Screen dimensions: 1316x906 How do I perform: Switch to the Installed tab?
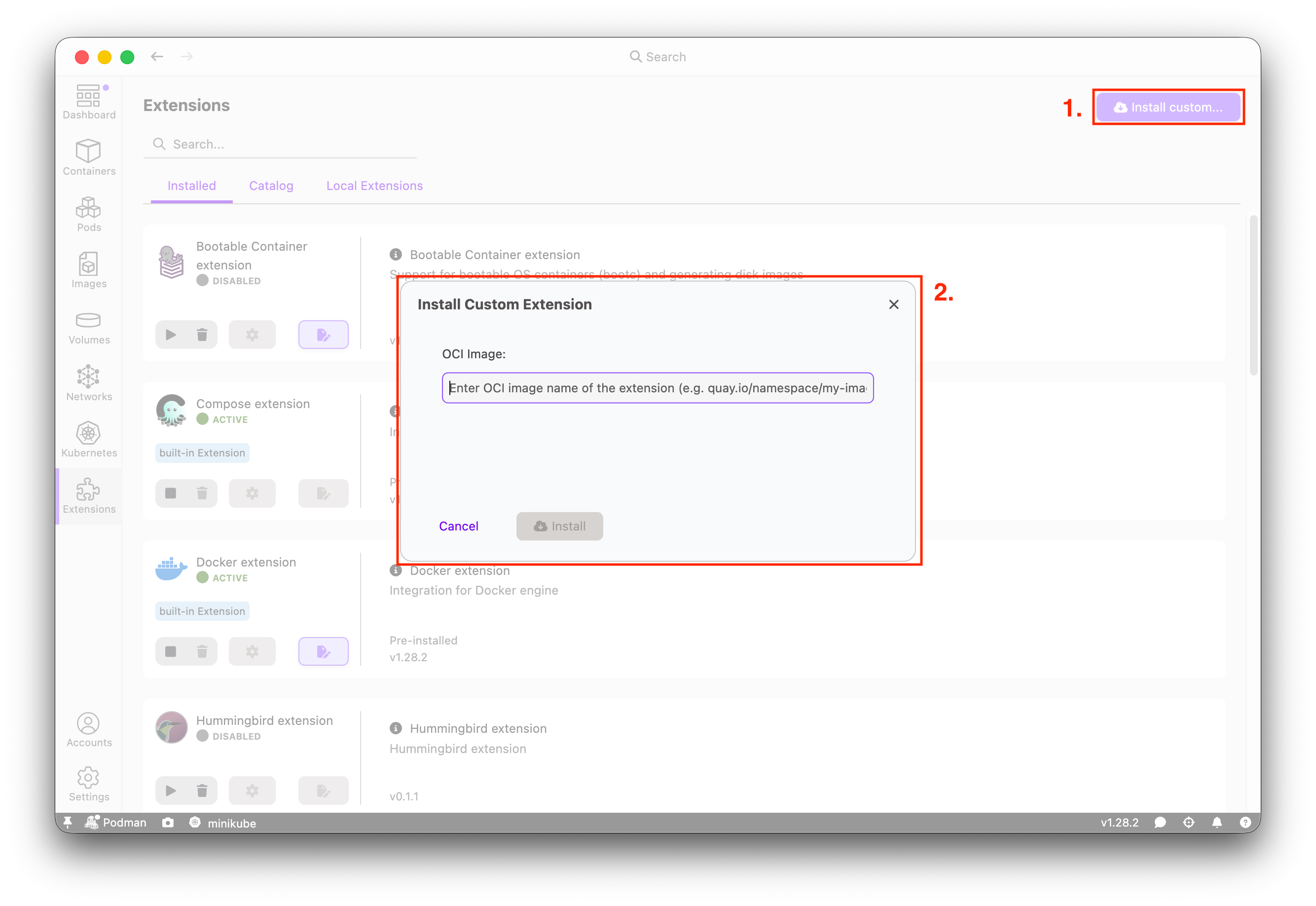tap(191, 186)
